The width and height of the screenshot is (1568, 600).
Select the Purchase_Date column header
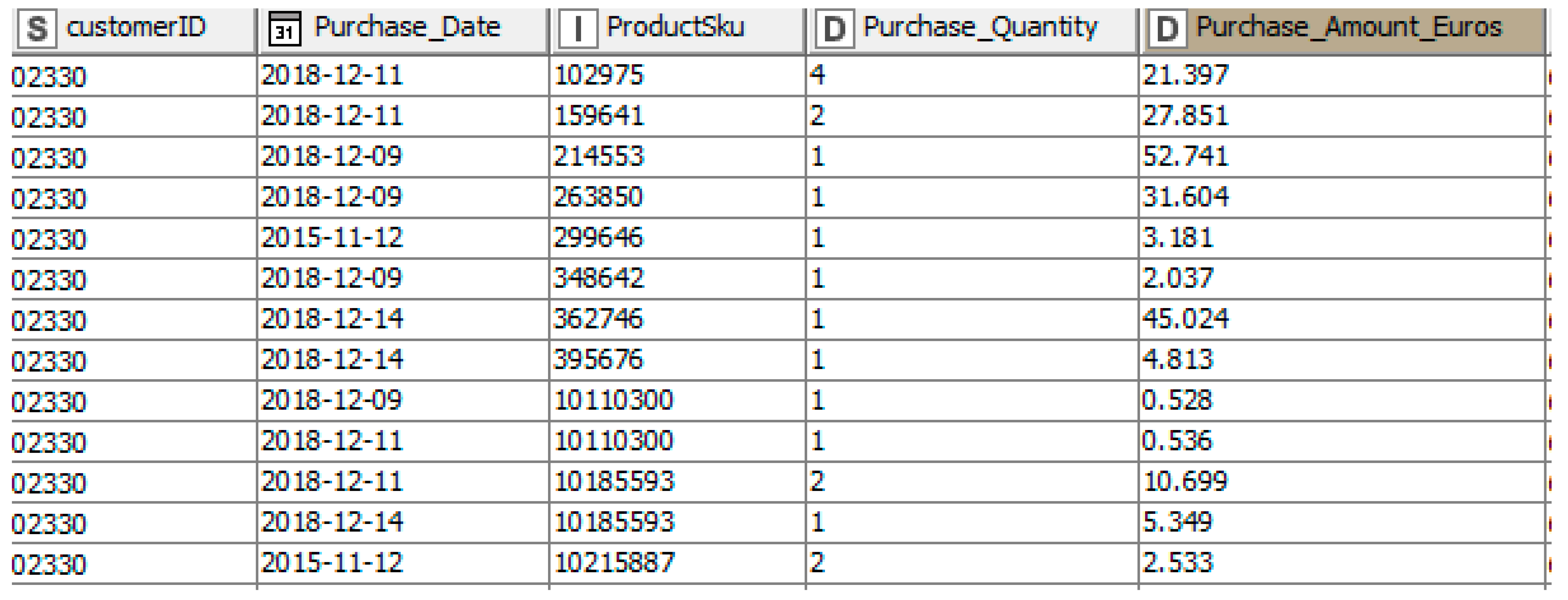407,27
